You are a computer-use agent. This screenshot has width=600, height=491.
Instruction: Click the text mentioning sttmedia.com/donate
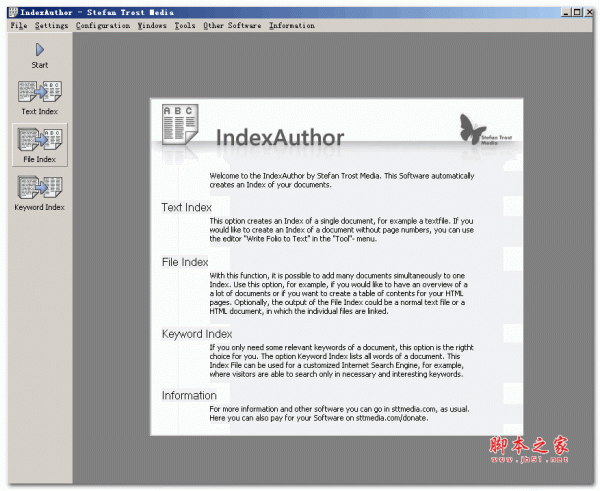coord(318,418)
